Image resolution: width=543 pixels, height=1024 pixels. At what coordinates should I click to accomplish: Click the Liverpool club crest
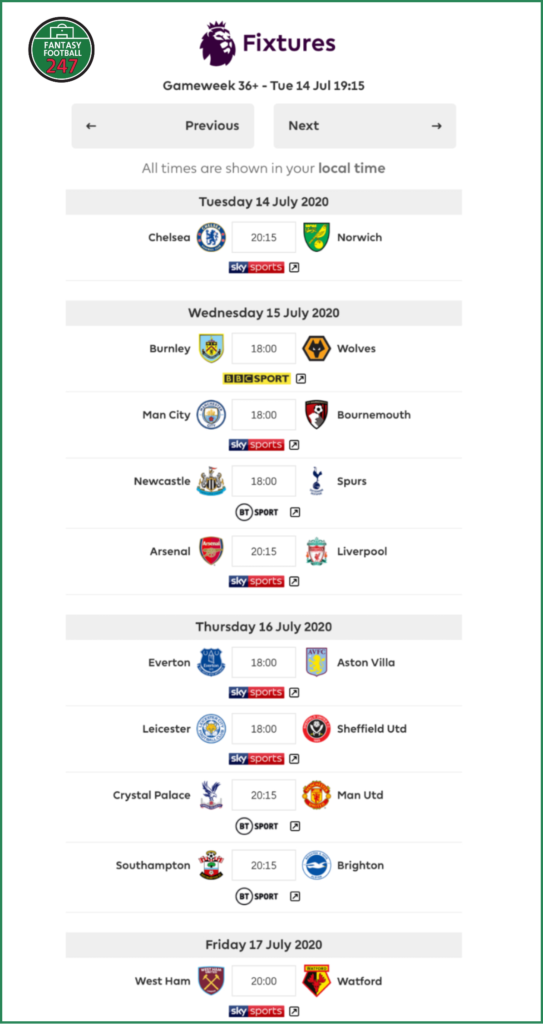317,551
